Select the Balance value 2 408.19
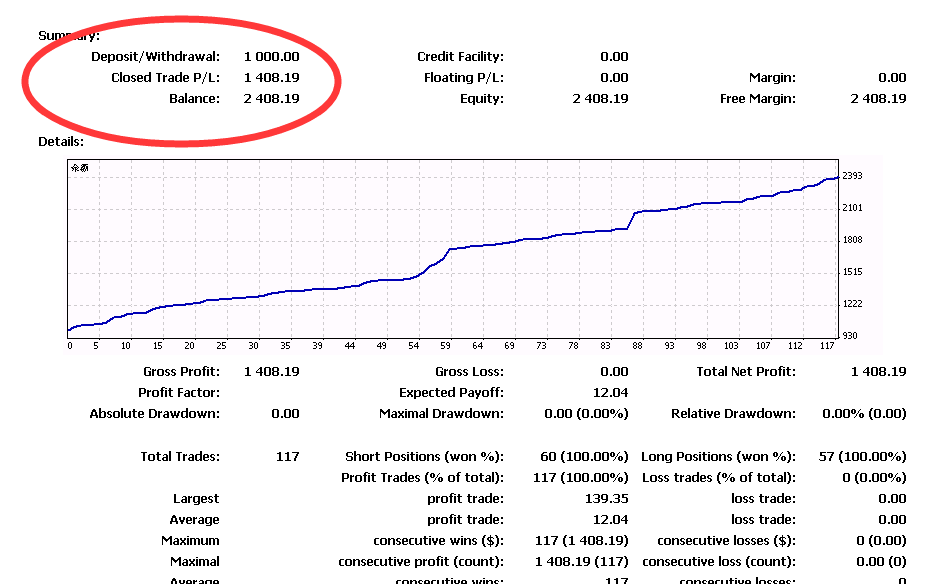 pos(272,99)
